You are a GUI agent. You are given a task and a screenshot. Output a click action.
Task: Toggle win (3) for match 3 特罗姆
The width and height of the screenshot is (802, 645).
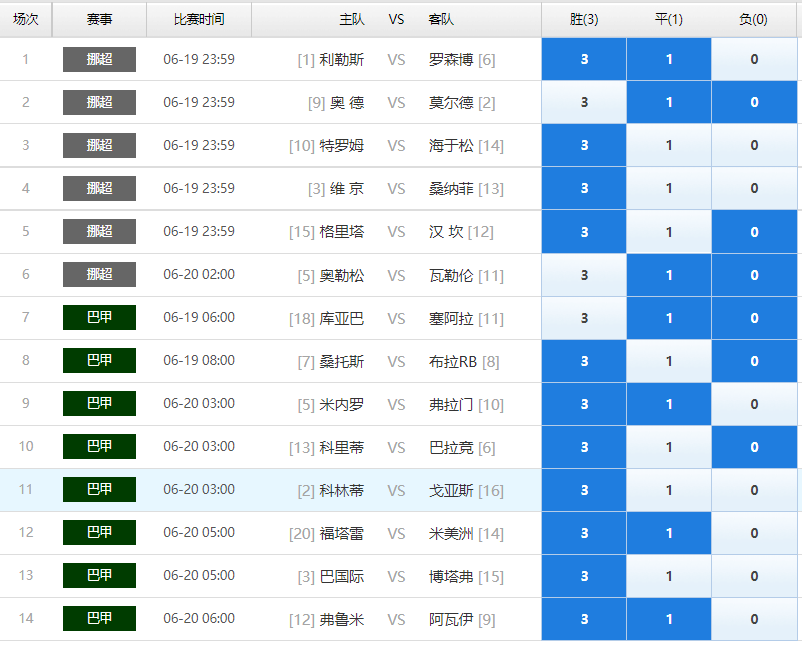click(x=584, y=145)
